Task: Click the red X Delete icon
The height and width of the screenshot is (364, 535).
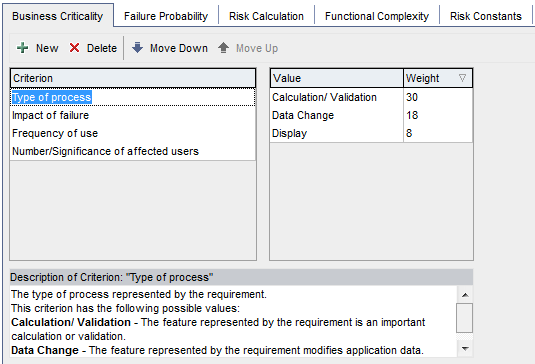Action: (74, 48)
